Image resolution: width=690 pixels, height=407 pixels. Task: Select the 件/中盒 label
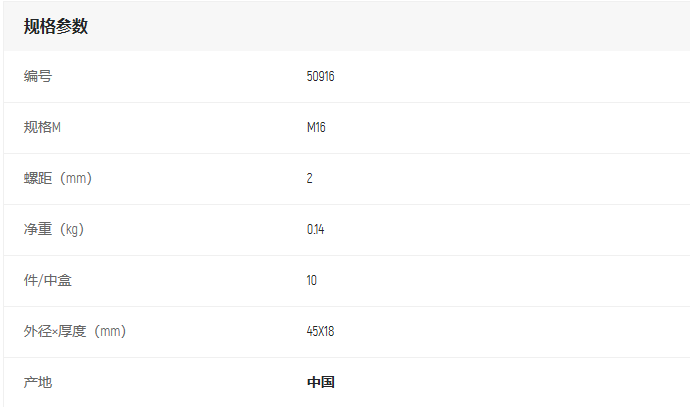click(x=48, y=280)
